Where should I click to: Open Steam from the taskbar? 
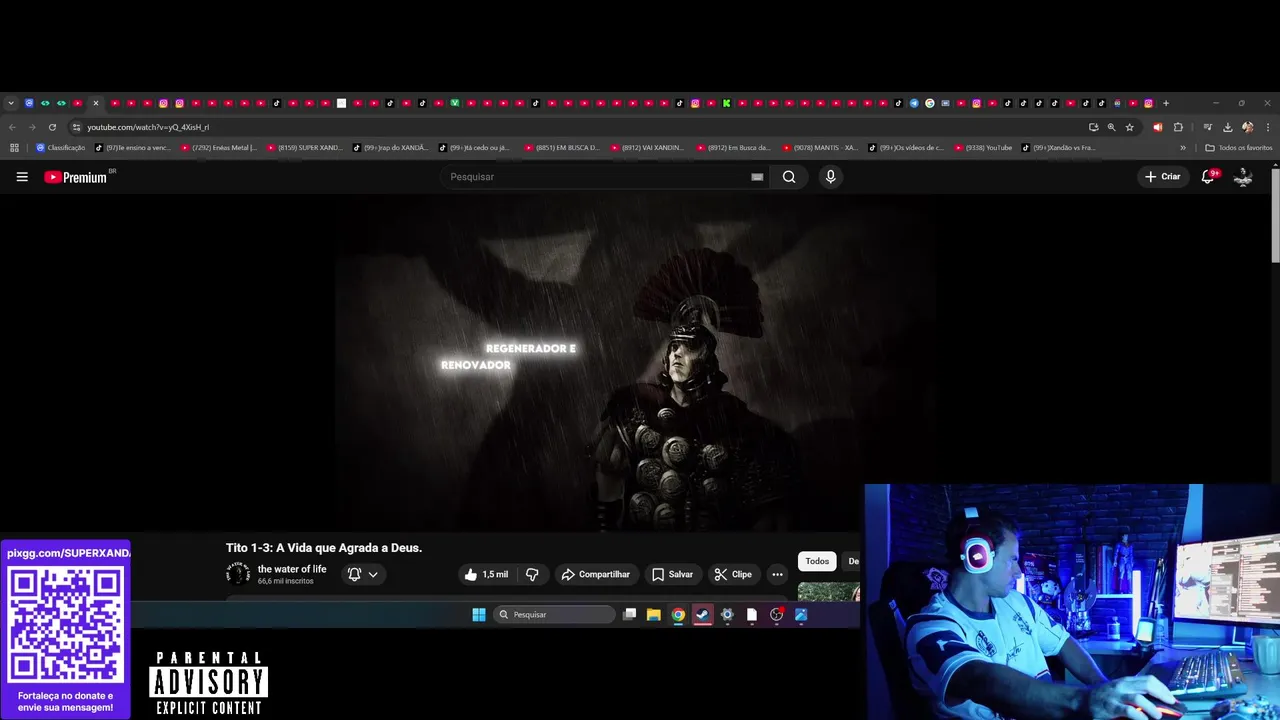pos(703,615)
